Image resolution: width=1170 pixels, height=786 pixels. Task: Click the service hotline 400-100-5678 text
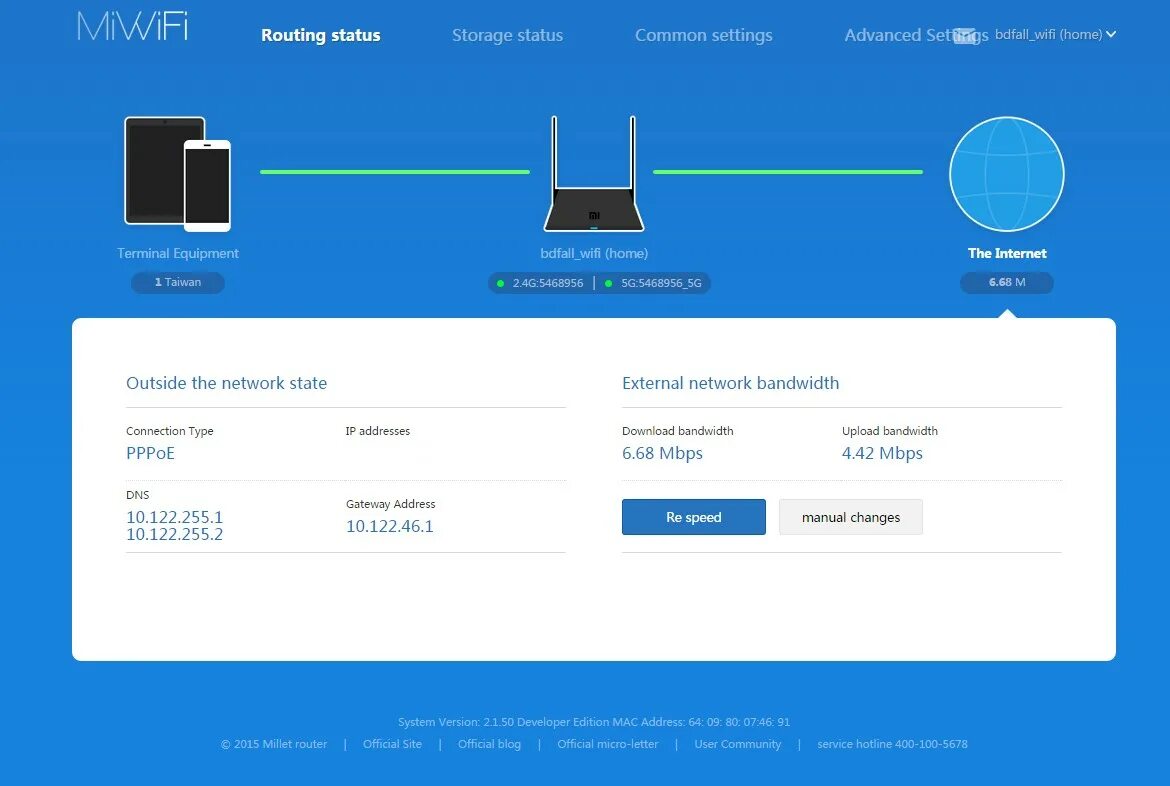point(892,744)
